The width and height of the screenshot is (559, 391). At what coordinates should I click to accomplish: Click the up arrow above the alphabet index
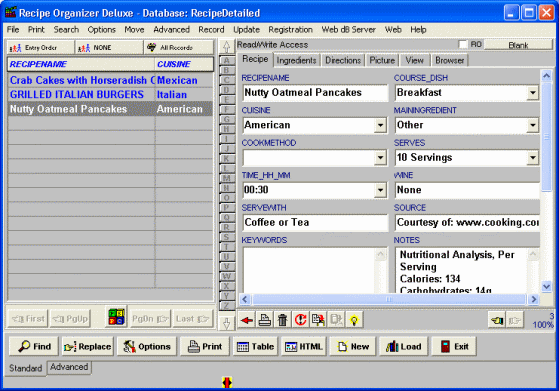click(226, 46)
